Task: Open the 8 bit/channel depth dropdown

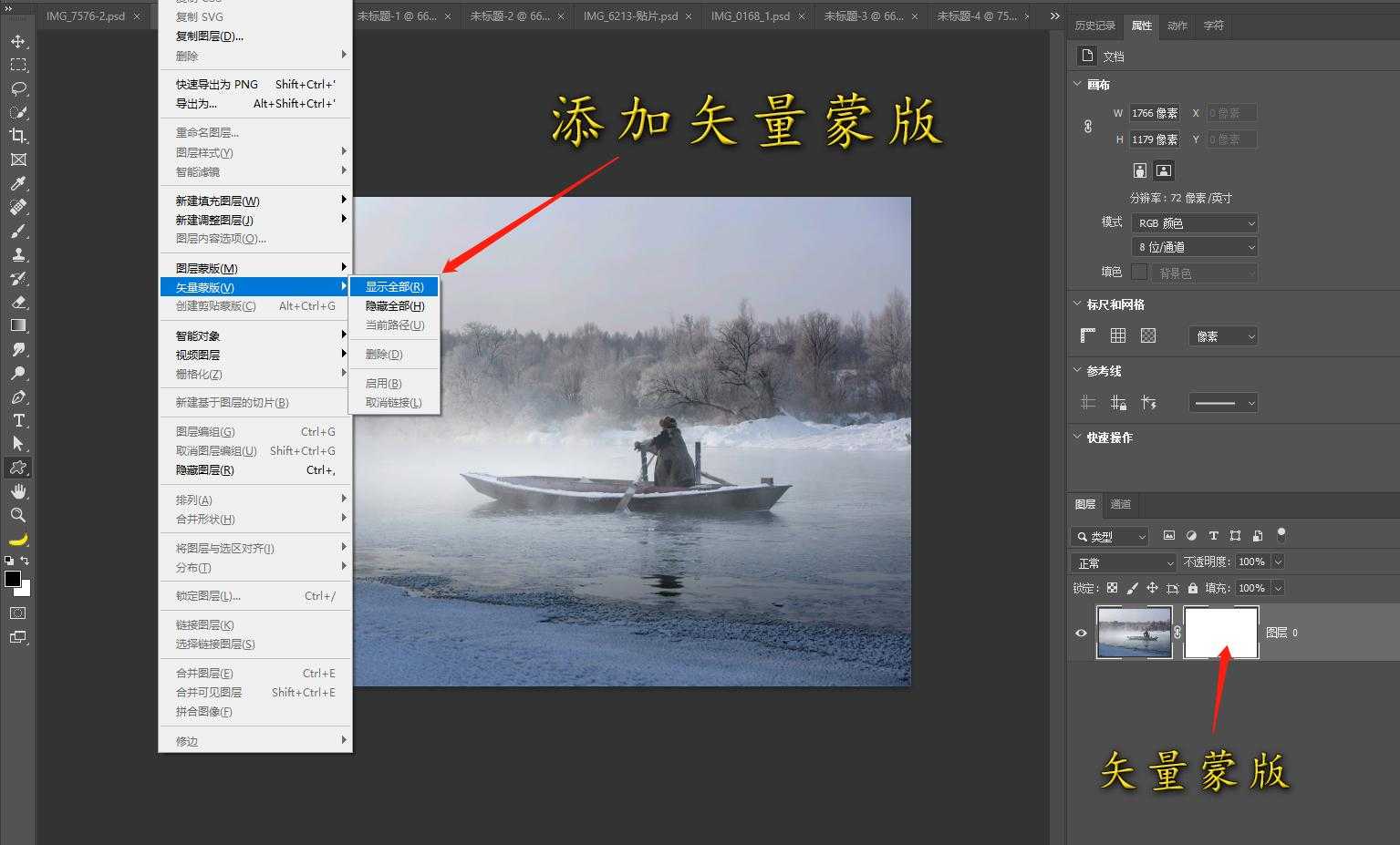Action: pos(1195,247)
